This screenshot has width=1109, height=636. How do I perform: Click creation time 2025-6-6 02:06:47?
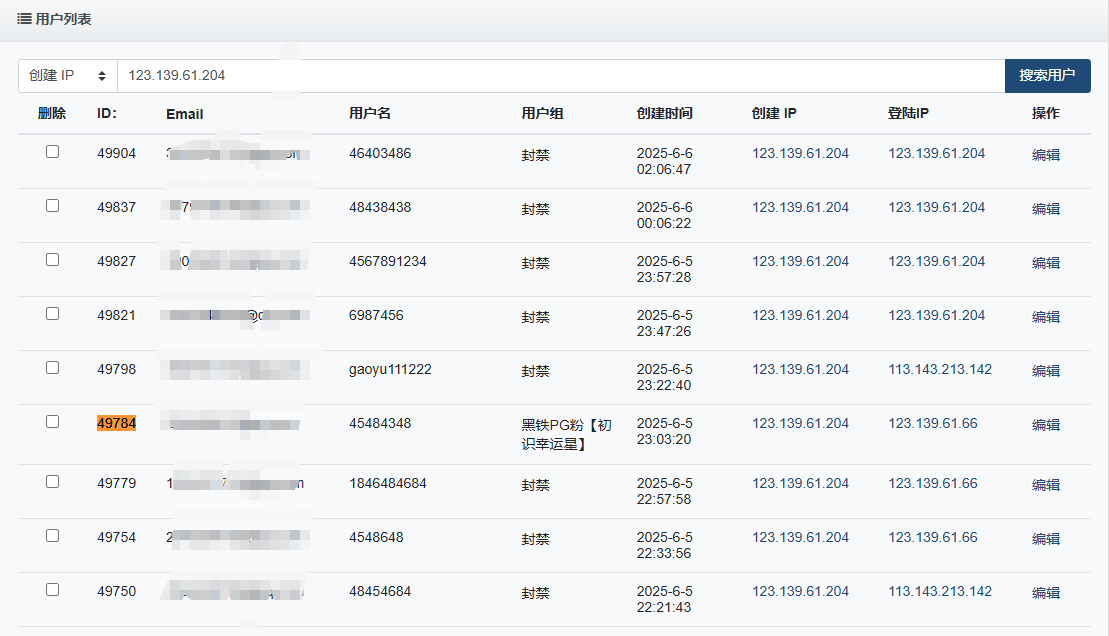[664, 161]
